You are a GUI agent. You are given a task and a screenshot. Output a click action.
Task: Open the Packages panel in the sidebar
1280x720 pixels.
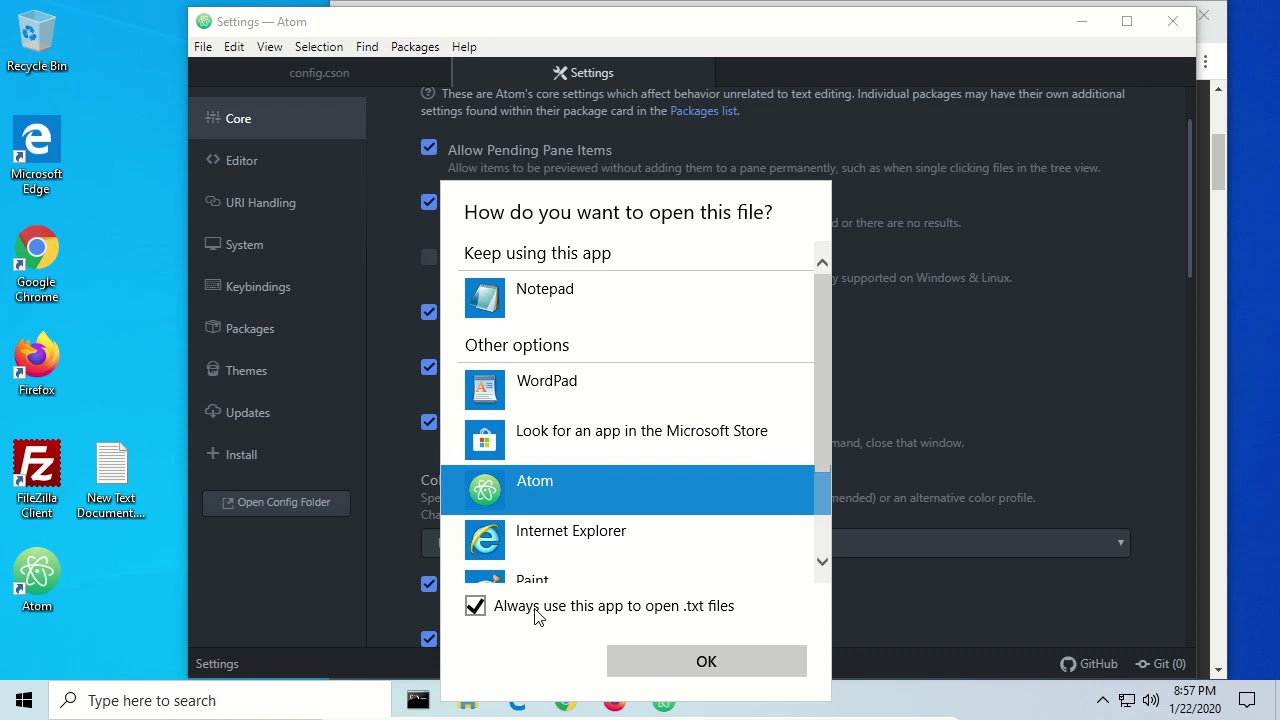pyautogui.click(x=276, y=328)
